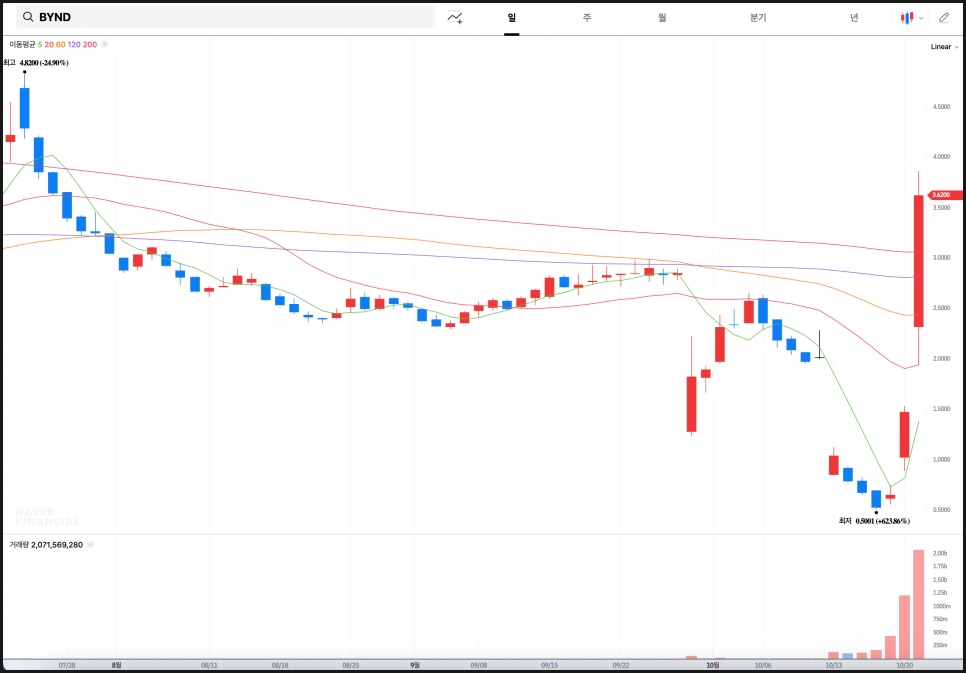Select the 년 (yearly) tab

(854, 17)
